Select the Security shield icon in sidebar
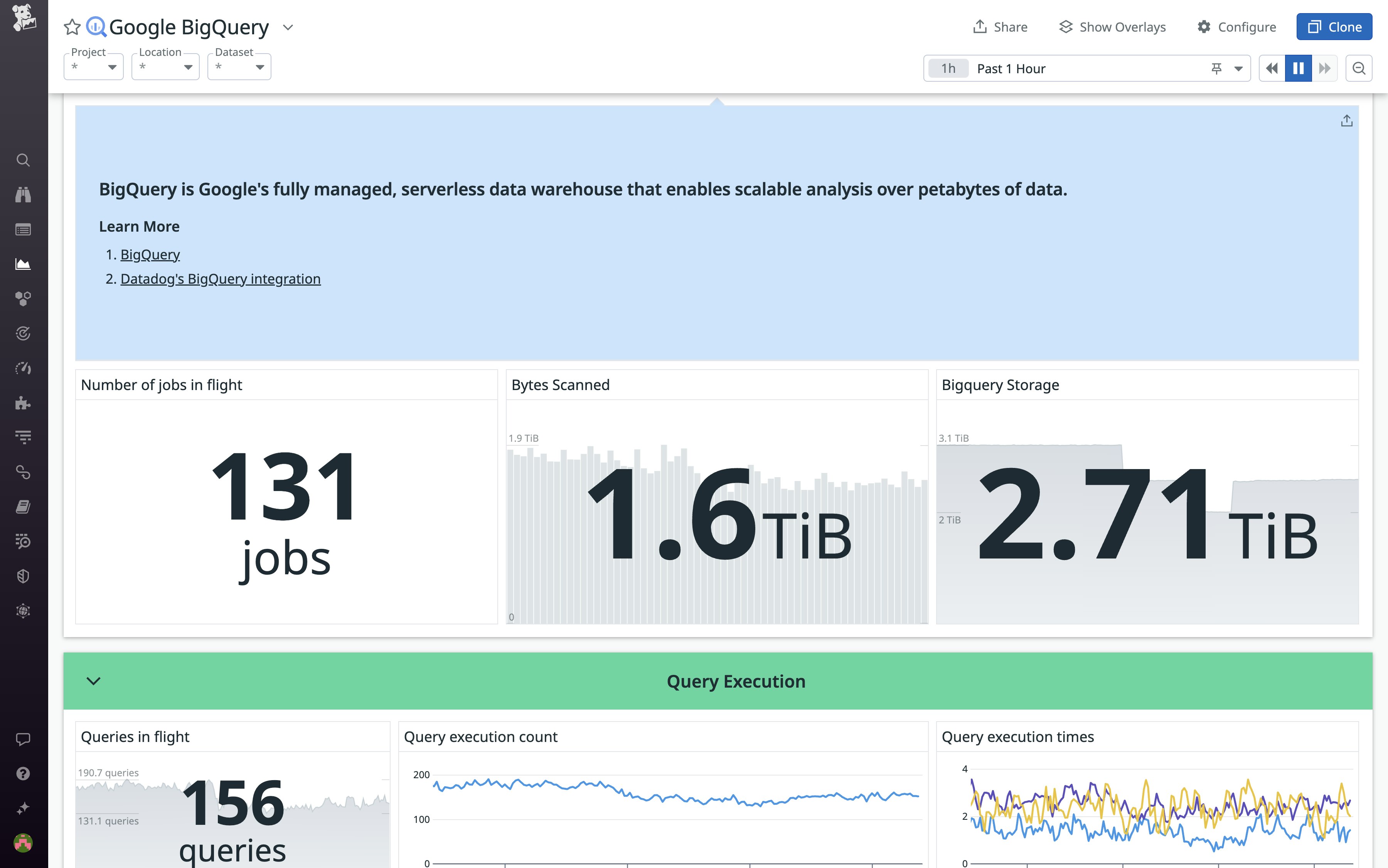The width and height of the screenshot is (1388, 868). click(x=23, y=576)
